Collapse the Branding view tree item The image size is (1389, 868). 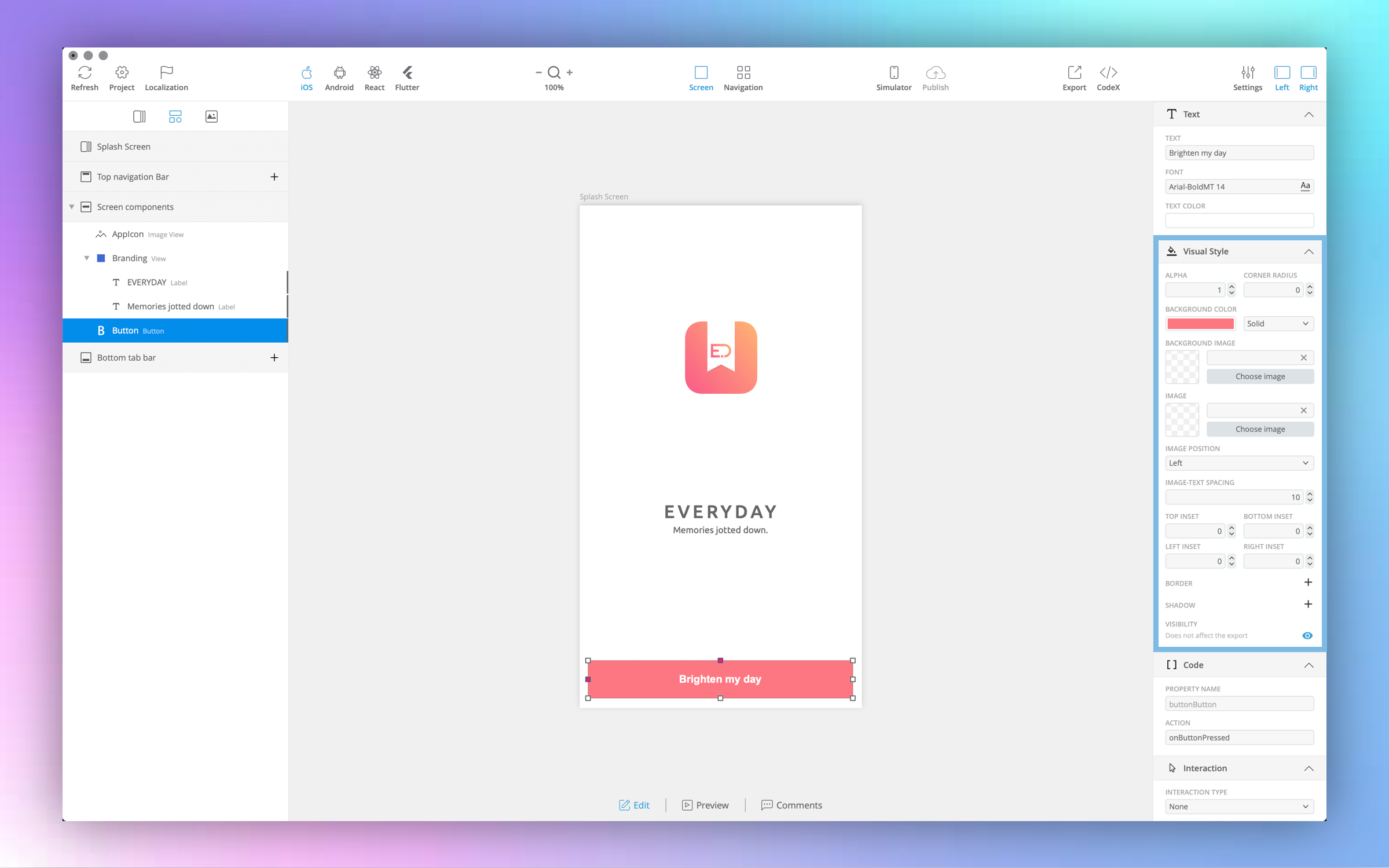click(87, 258)
